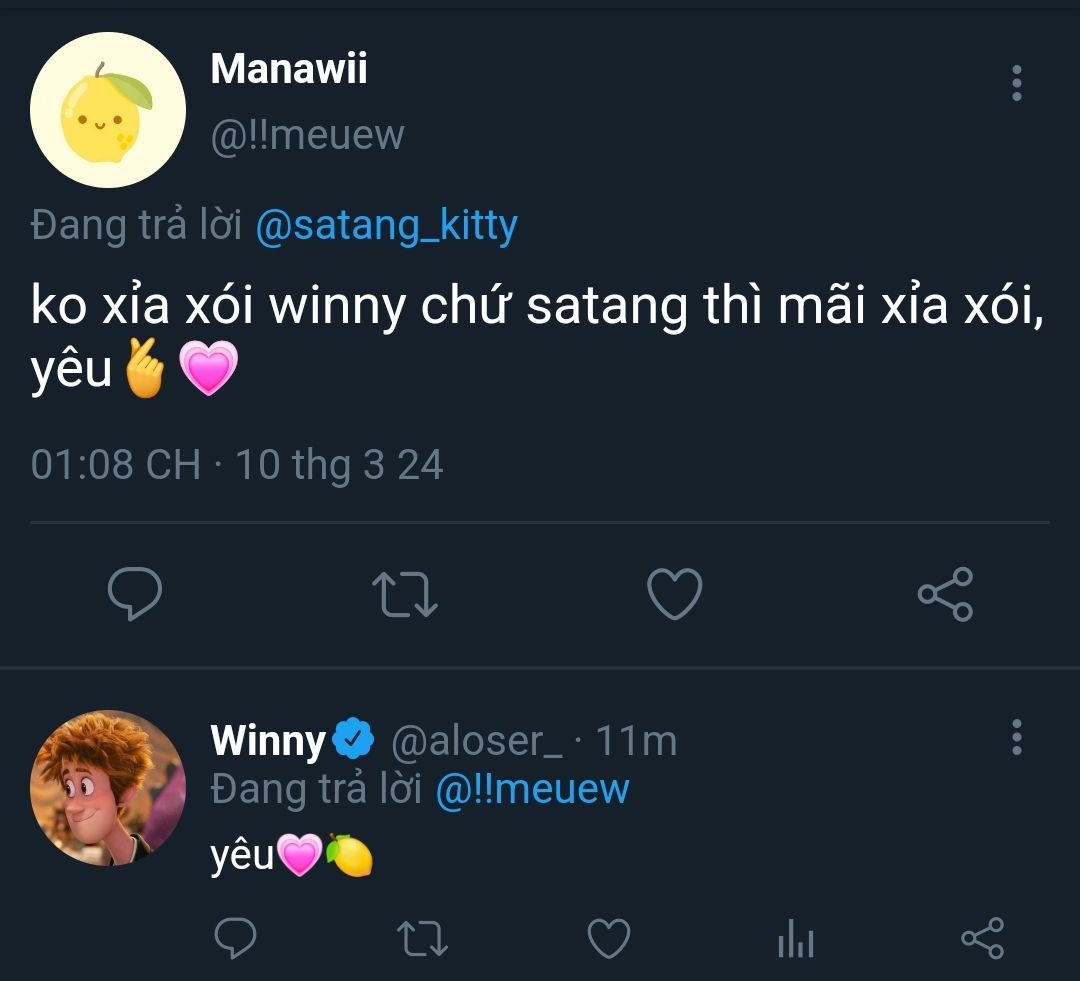Click Winny's blue verified badge

pyautogui.click(x=353, y=740)
